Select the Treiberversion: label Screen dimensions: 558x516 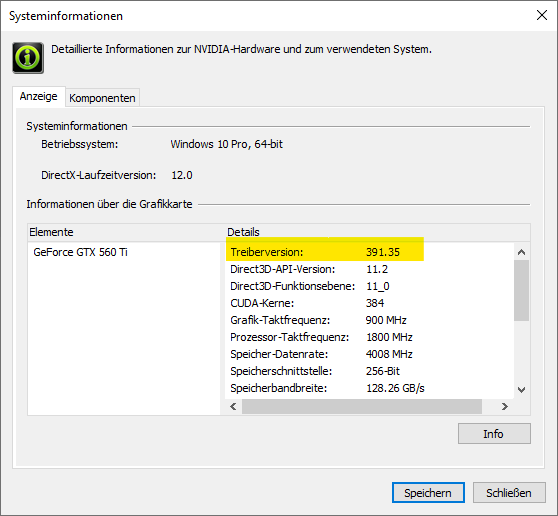click(x=267, y=252)
